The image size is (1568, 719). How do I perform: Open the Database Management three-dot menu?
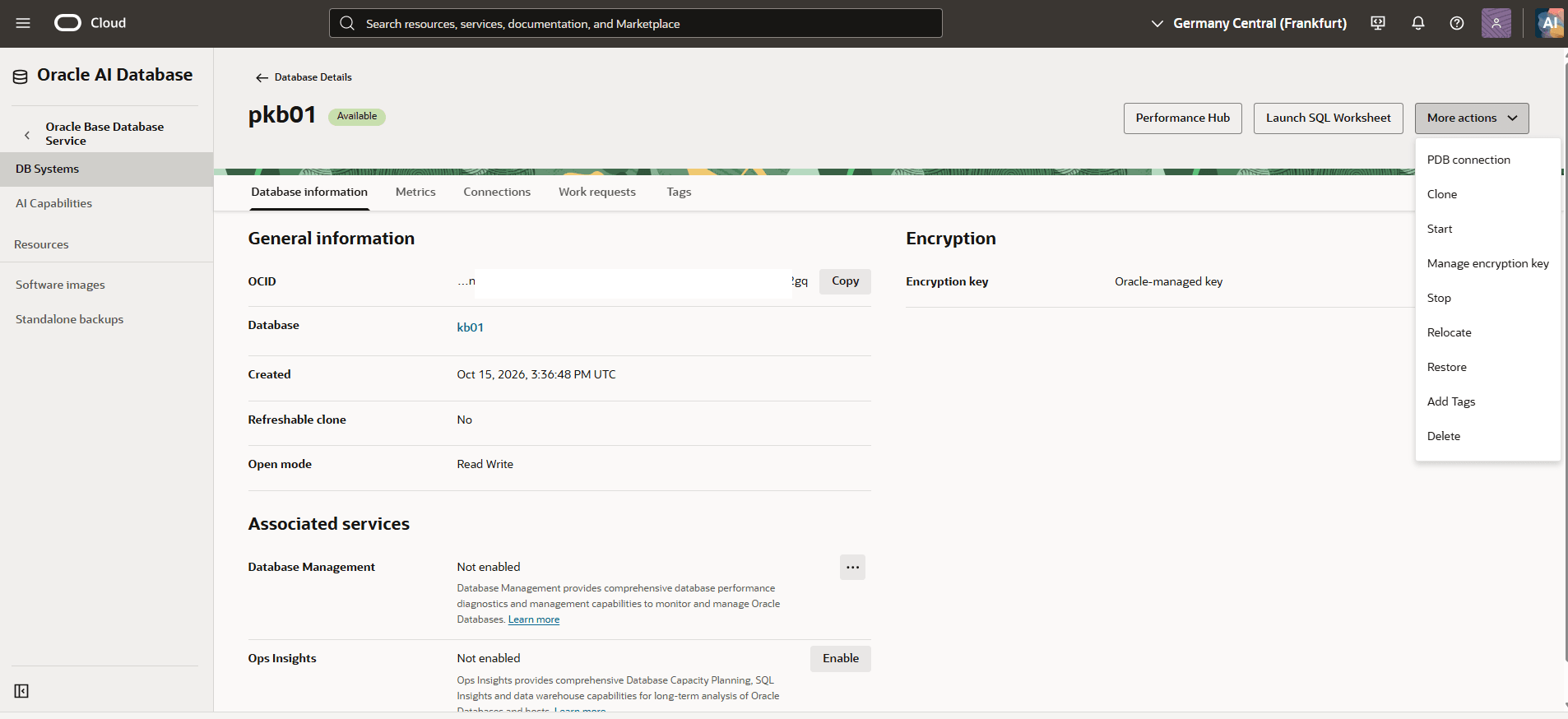point(852,568)
